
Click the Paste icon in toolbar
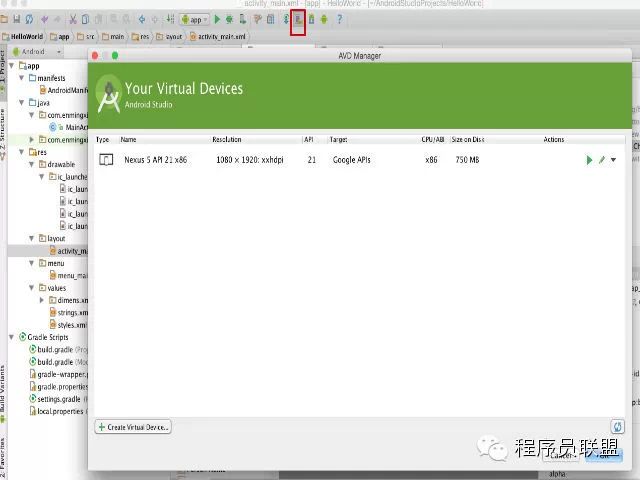click(x=98, y=19)
